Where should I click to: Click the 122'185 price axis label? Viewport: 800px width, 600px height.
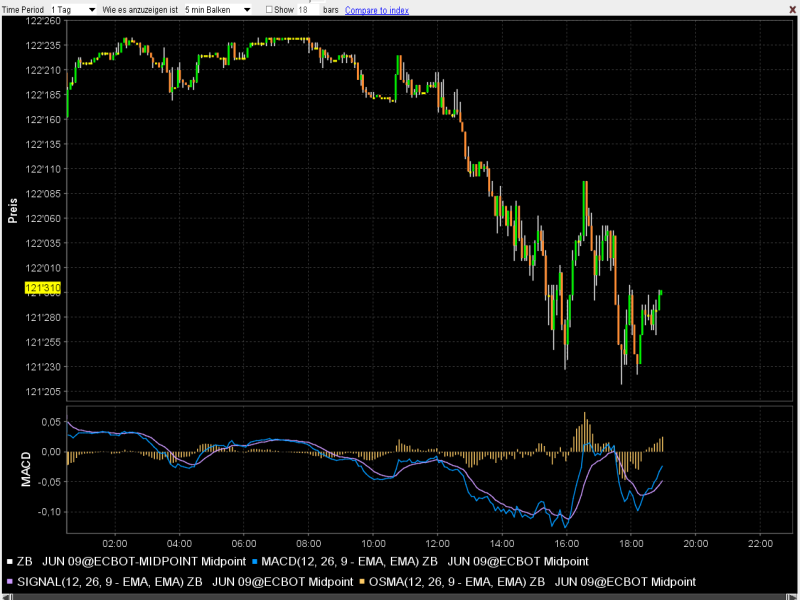[x=43, y=95]
